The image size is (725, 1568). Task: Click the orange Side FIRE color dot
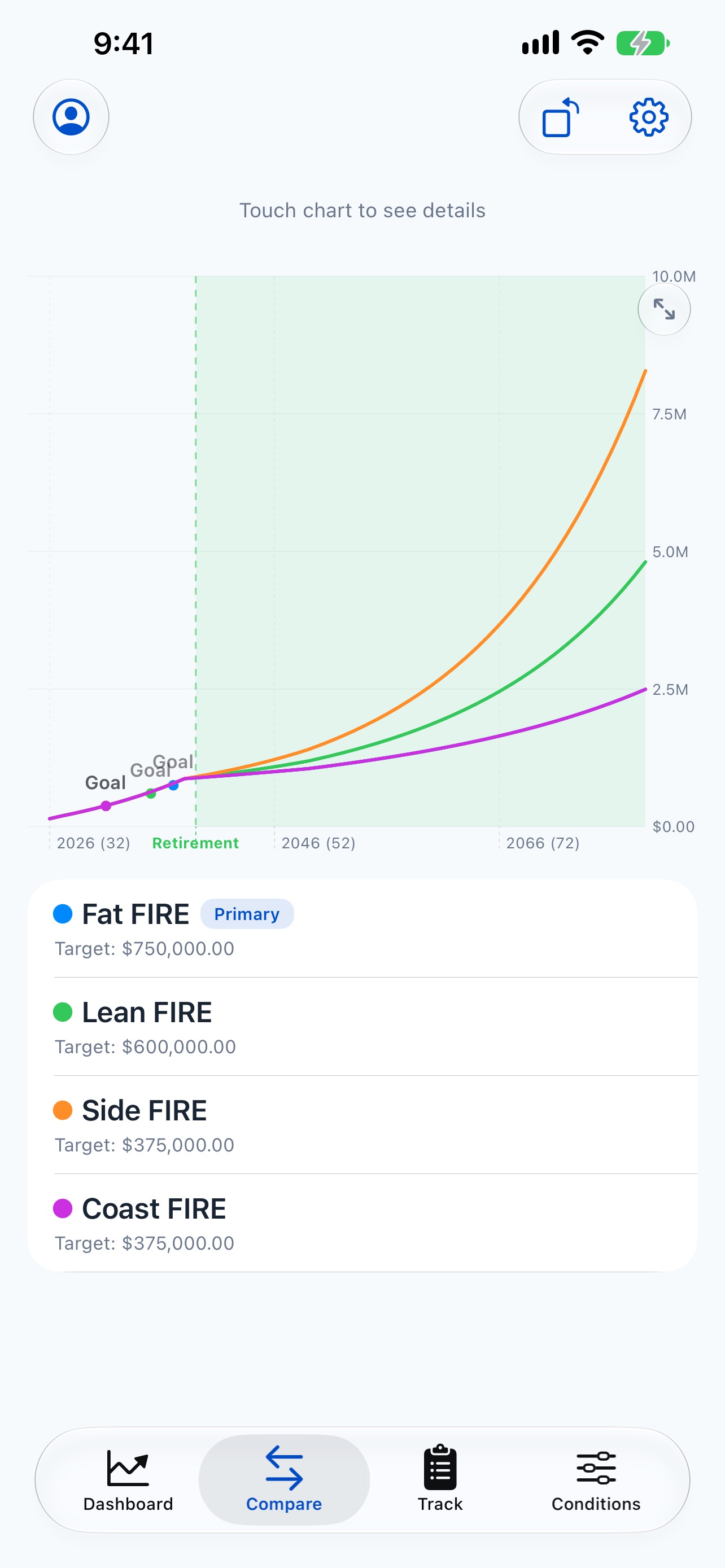coord(63,1110)
